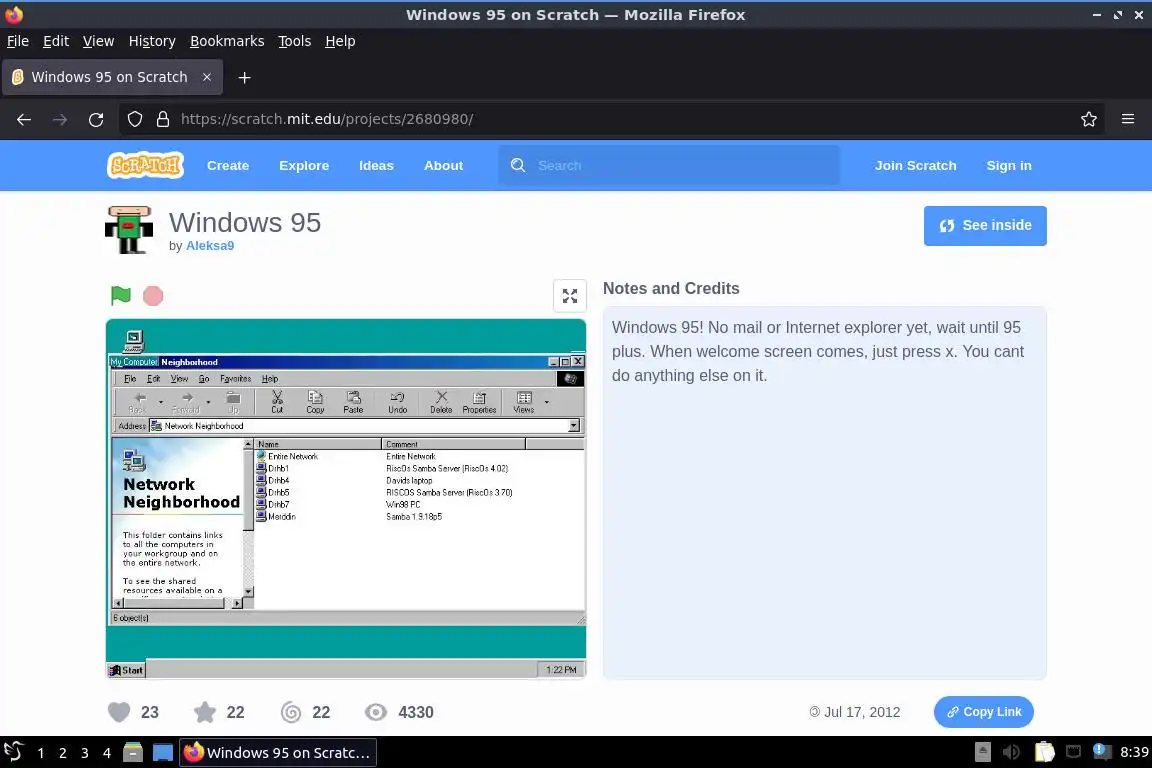
Task: Click the padlock site info icon
Action: pyautogui.click(x=163, y=119)
